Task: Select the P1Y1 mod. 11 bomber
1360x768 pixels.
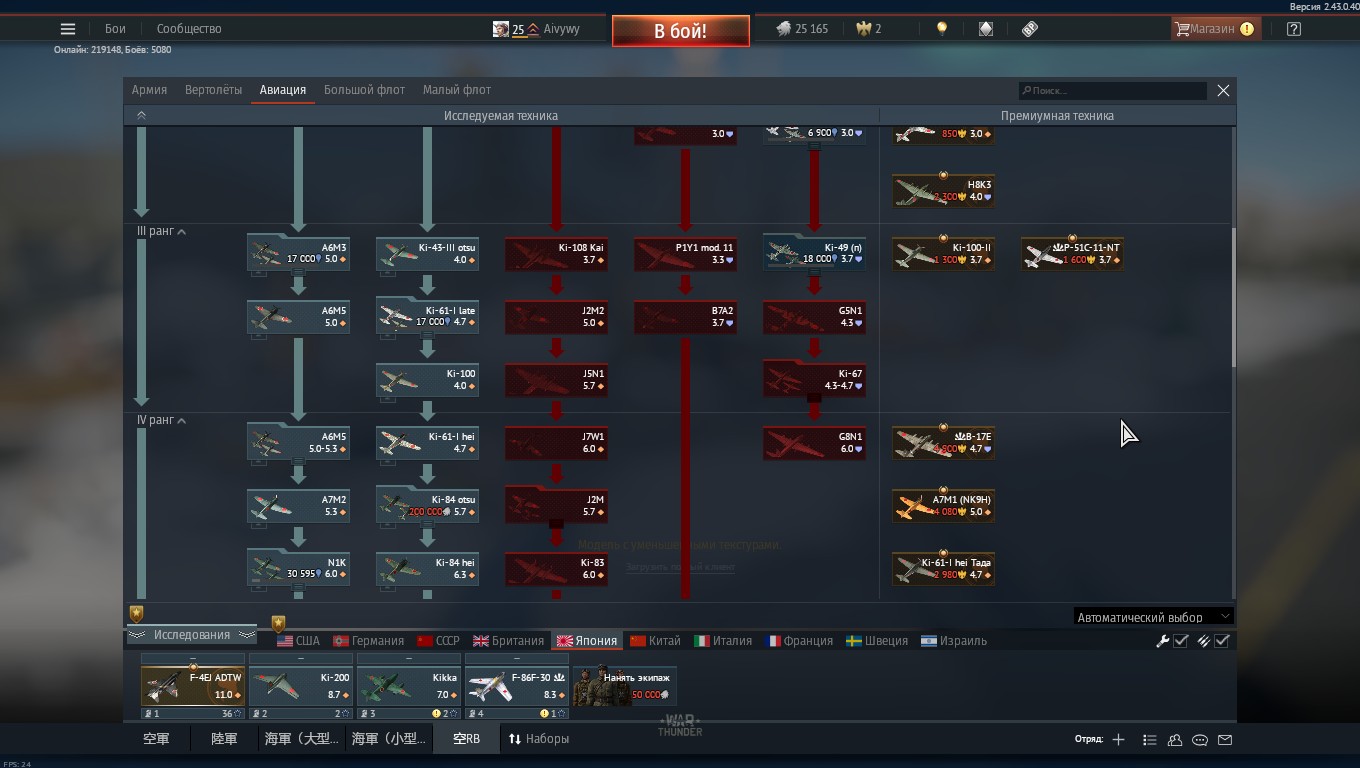Action: (685, 253)
